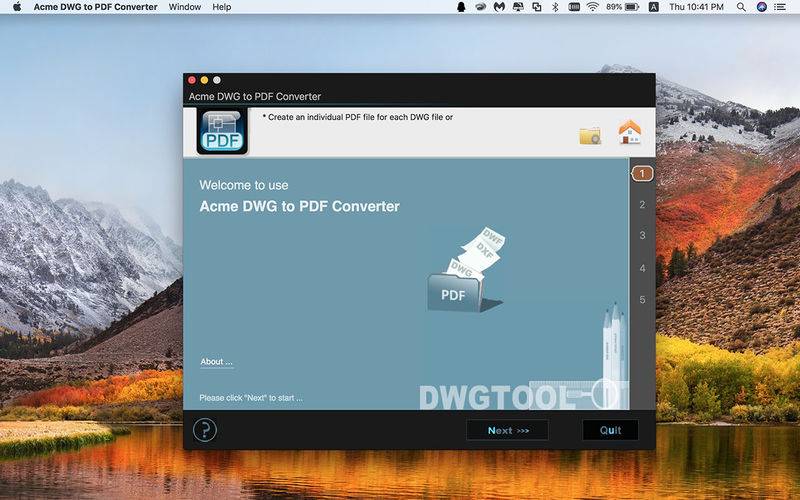This screenshot has width=800, height=500.
Task: Click the window title Acme DWG to PDF Converter
Action: pos(255,96)
